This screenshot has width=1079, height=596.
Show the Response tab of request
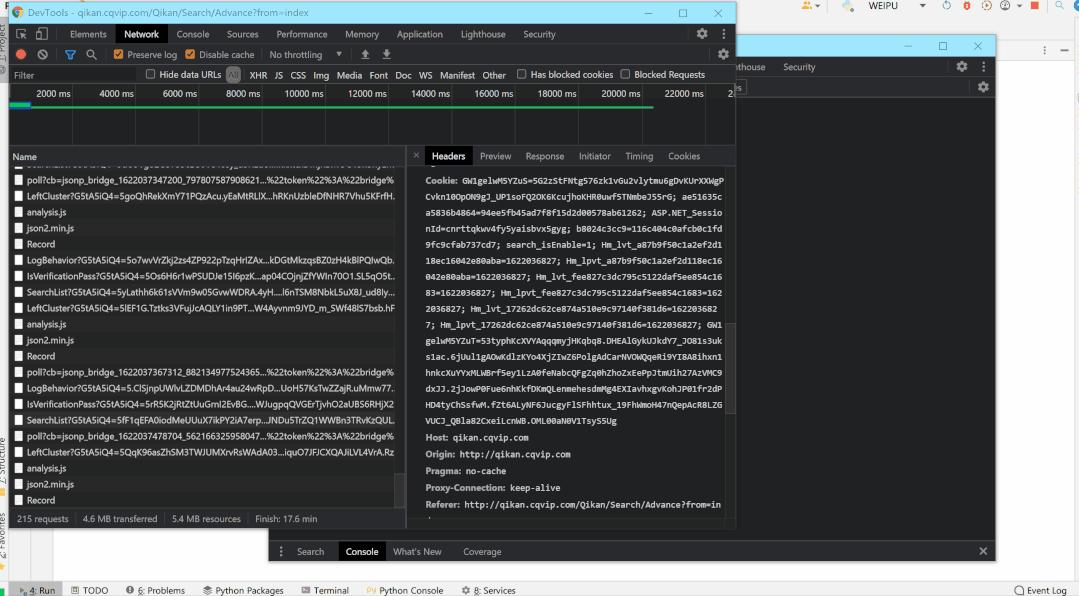tap(545, 156)
